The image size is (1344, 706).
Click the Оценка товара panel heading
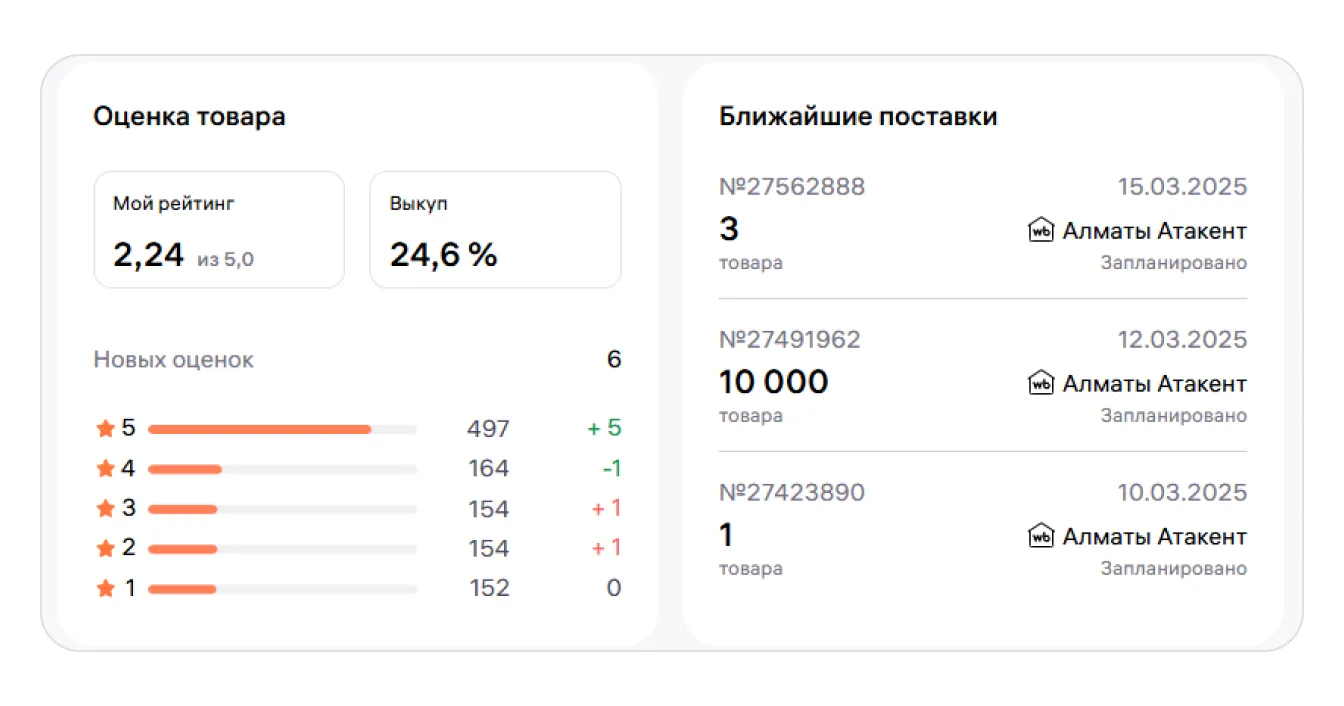coord(189,117)
